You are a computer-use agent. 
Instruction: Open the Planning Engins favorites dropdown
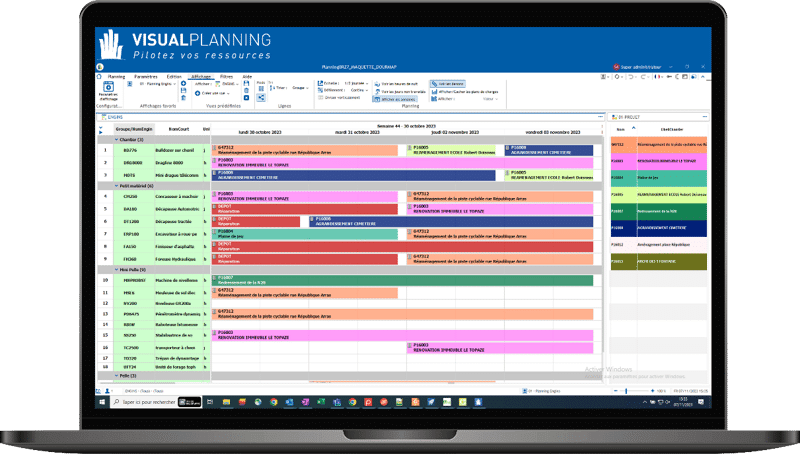[x=157, y=84]
